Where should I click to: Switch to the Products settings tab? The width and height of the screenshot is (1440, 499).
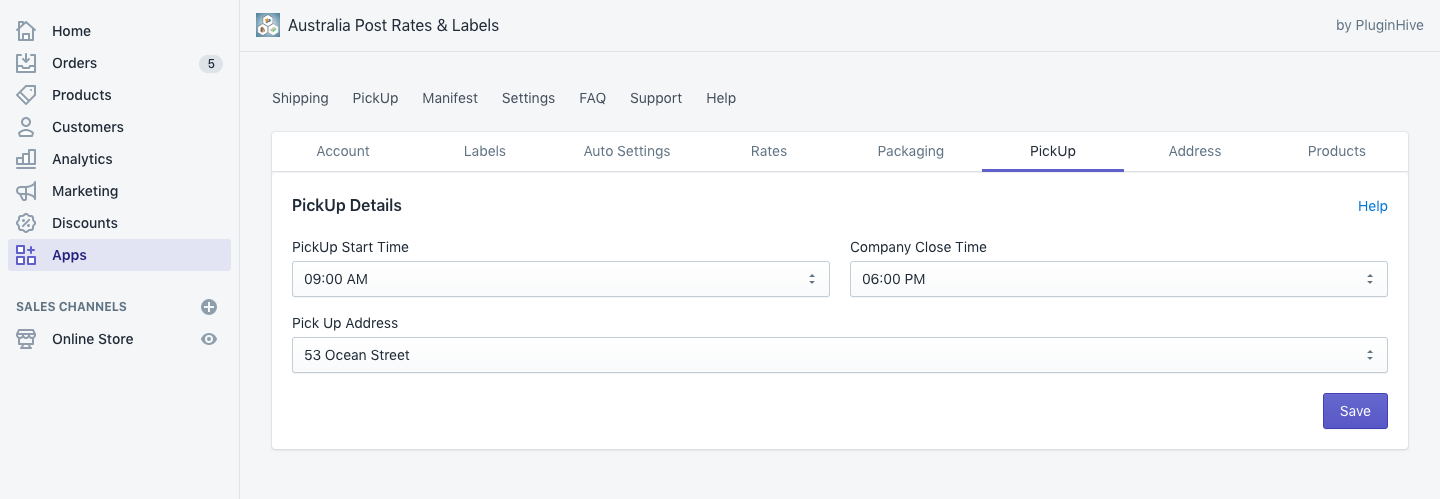tap(1337, 151)
